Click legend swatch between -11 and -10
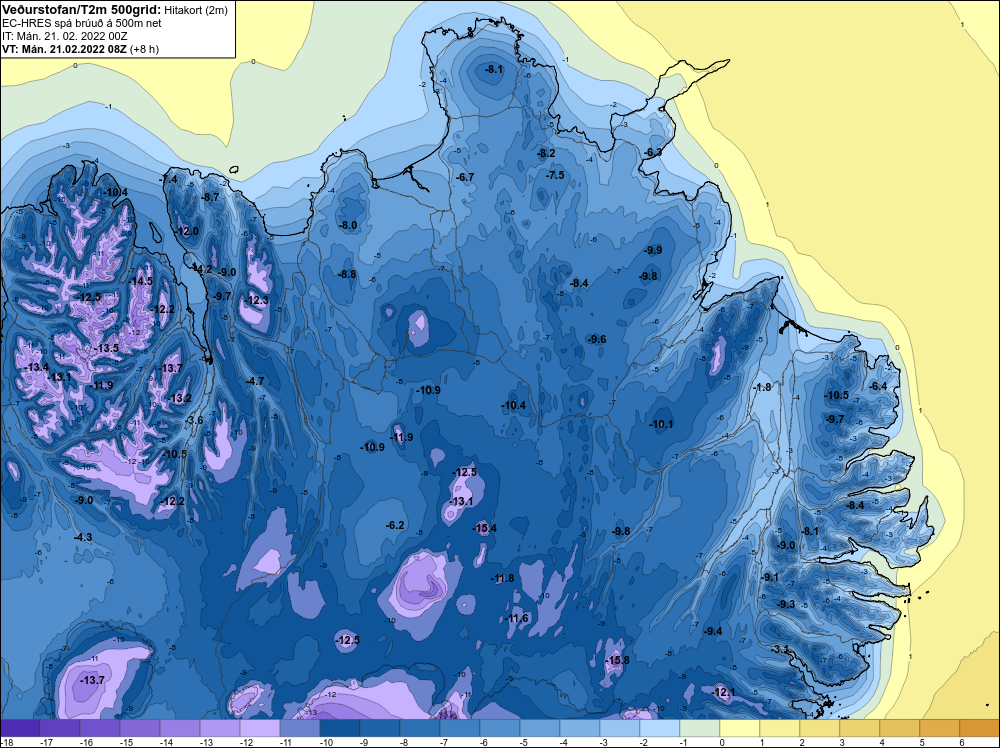 pos(300,728)
